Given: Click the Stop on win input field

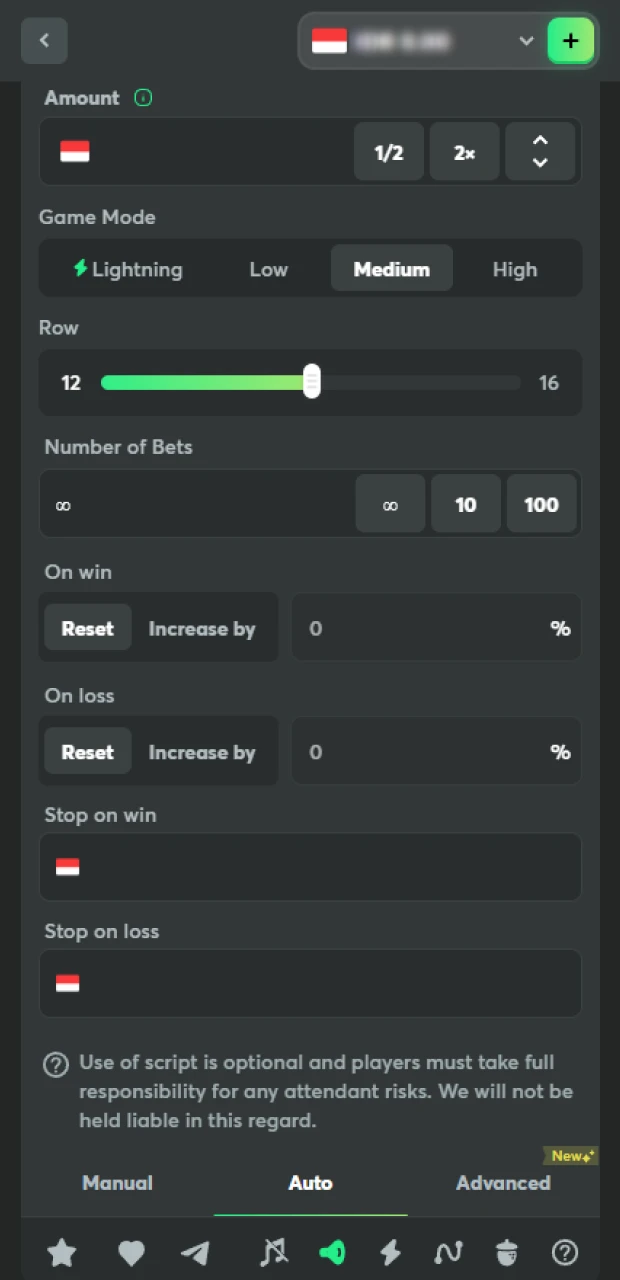Looking at the screenshot, I should 310,867.
